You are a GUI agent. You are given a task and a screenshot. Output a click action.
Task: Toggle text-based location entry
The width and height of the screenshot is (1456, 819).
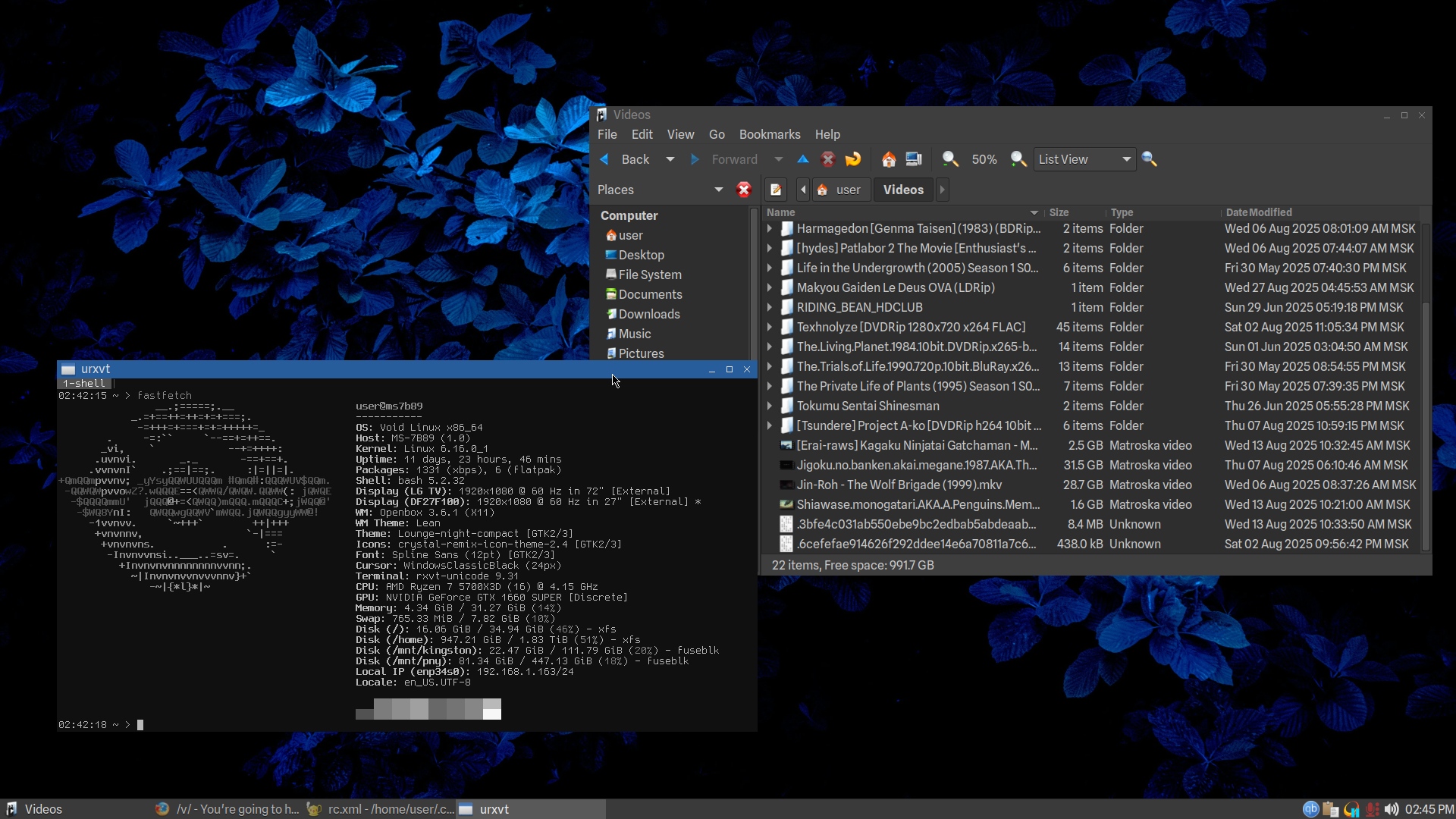coord(776,190)
